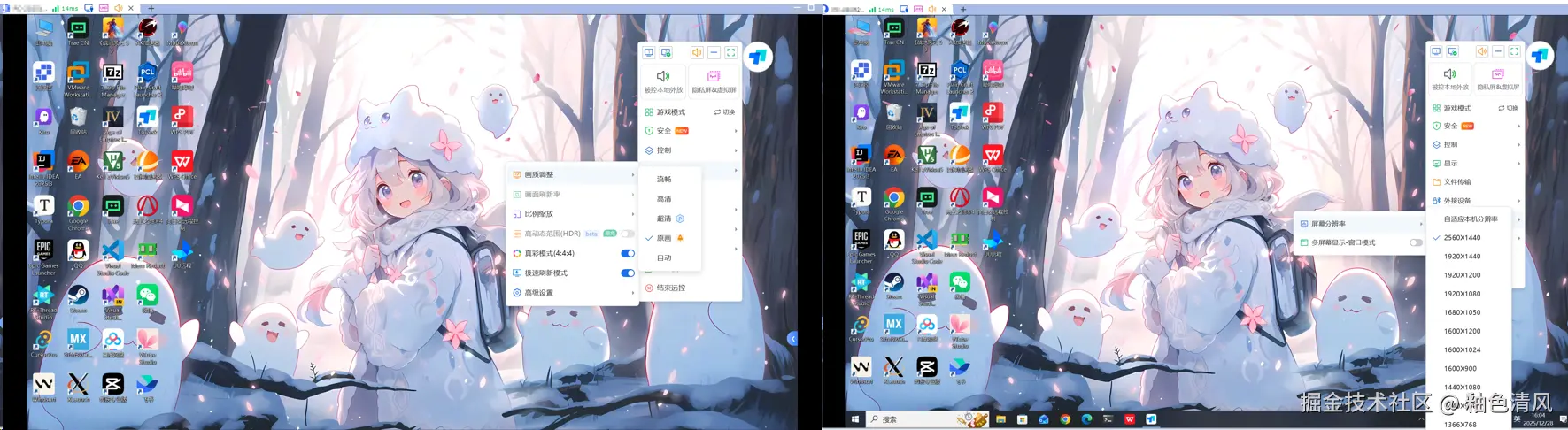The width and height of the screenshot is (1568, 430).
Task: Open Chrome from right window taskbar
Action: pos(1065,419)
